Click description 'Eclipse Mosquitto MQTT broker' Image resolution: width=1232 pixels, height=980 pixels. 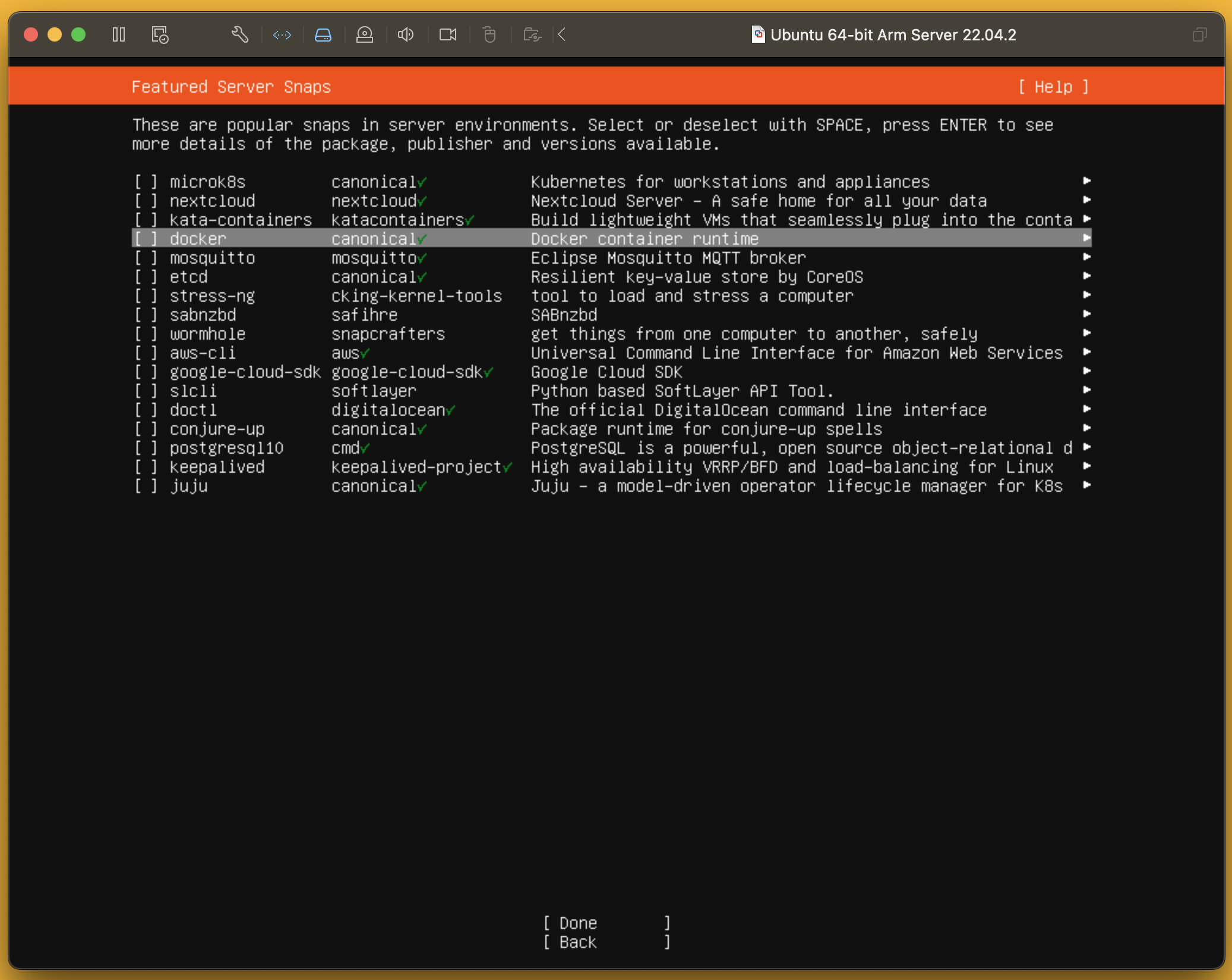click(668, 258)
